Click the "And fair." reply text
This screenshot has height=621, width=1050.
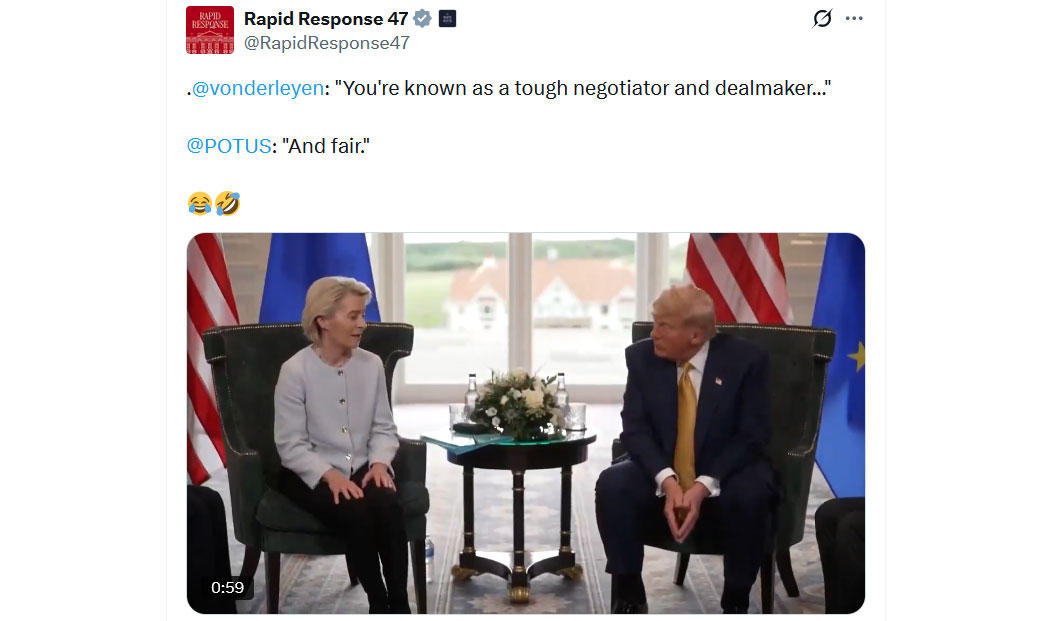point(326,146)
